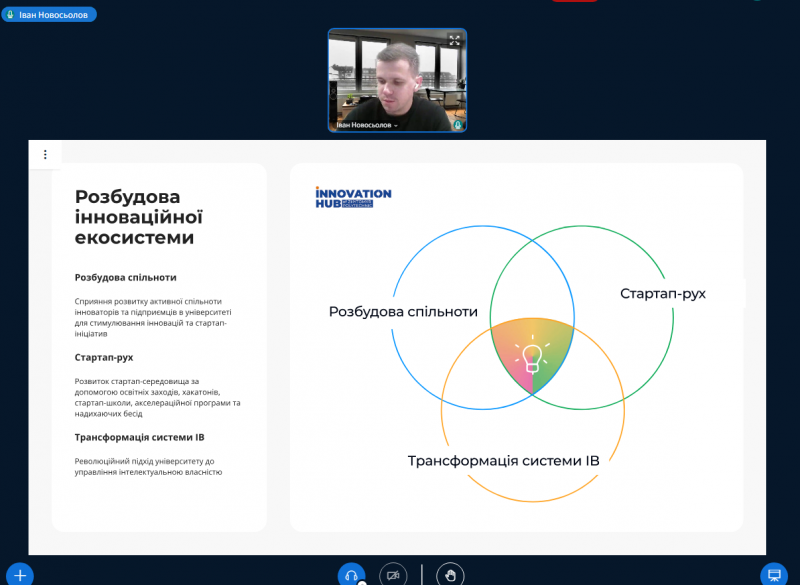This screenshot has height=585, width=800.
Task: Click the microphone icon in talking indicator
Action: click(10, 15)
